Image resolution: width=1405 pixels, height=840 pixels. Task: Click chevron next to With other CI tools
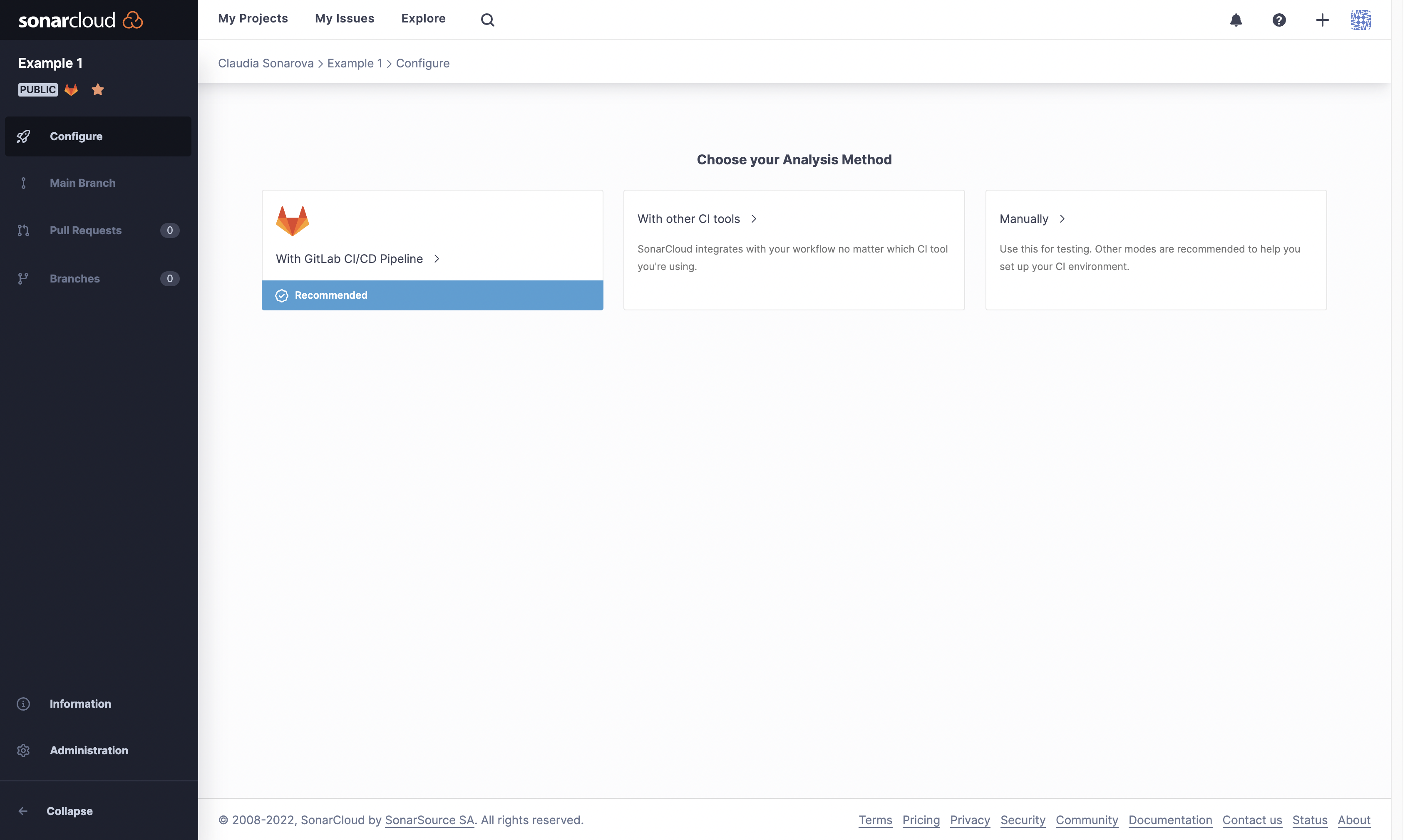tap(754, 219)
